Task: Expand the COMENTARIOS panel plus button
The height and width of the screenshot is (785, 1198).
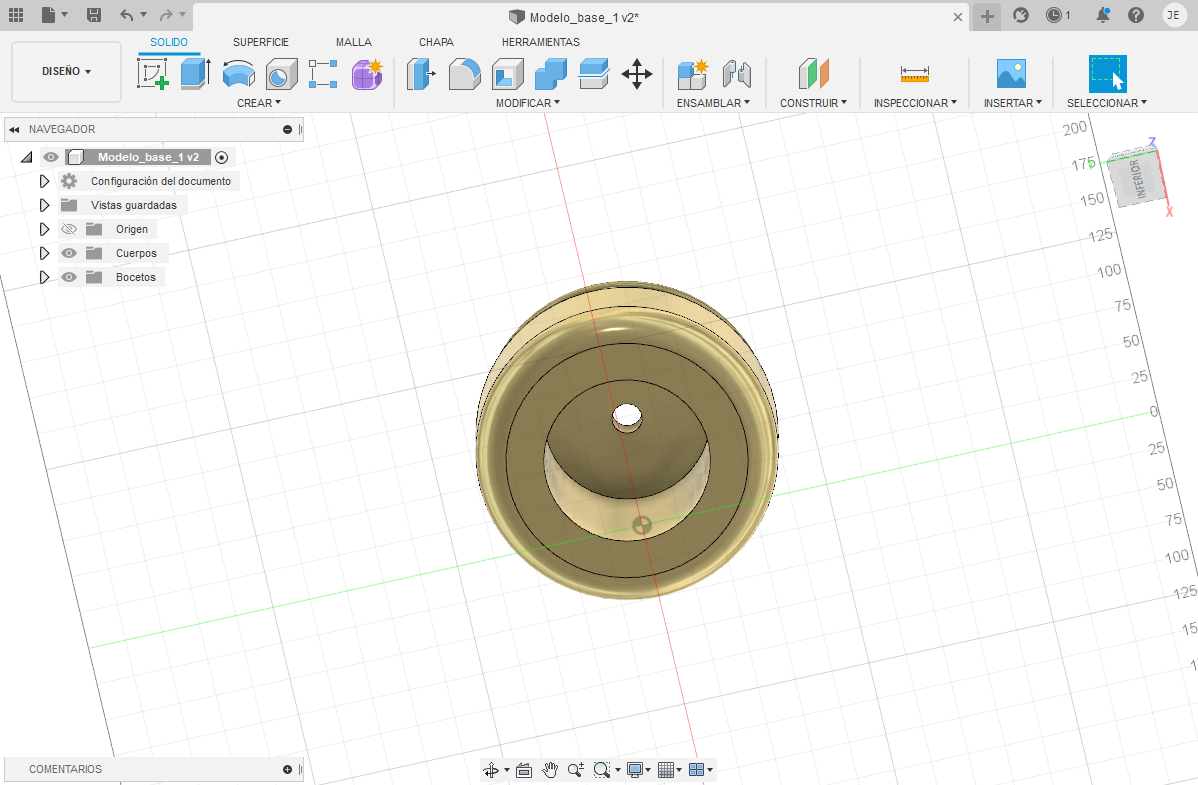Action: point(287,770)
